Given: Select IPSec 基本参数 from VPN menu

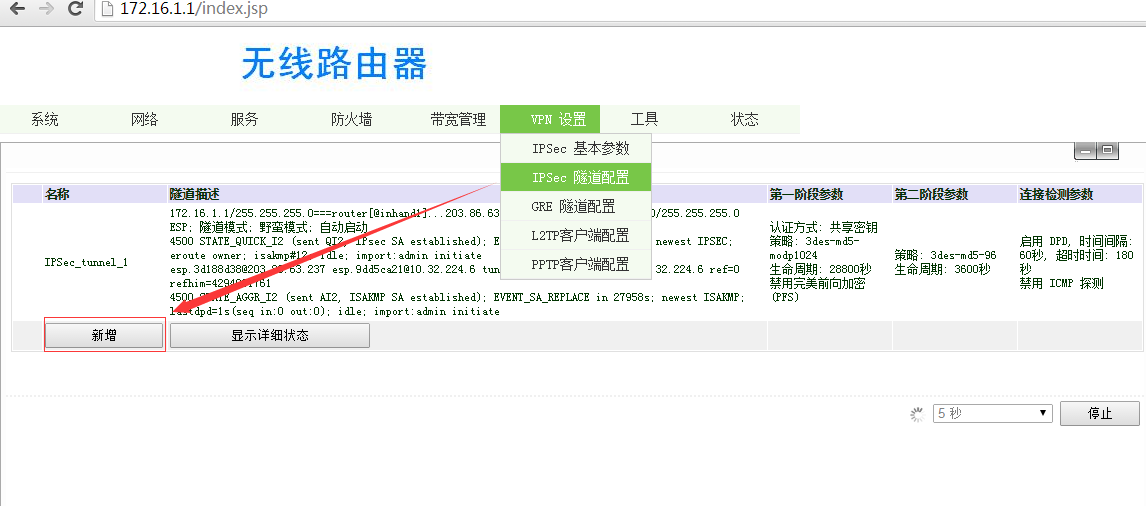Looking at the screenshot, I should [x=580, y=148].
